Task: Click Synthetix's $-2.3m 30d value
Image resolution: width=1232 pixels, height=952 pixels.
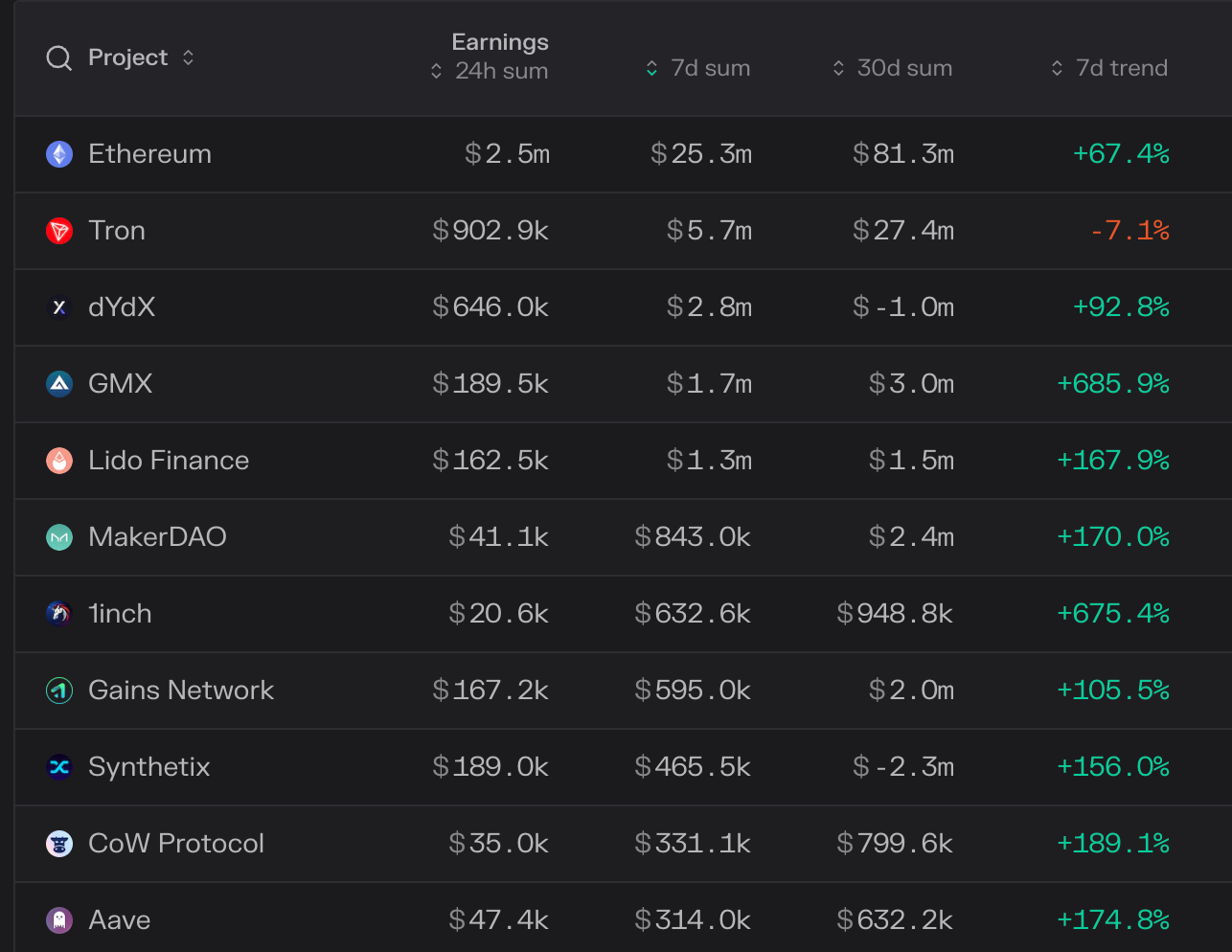Action: tap(903, 767)
